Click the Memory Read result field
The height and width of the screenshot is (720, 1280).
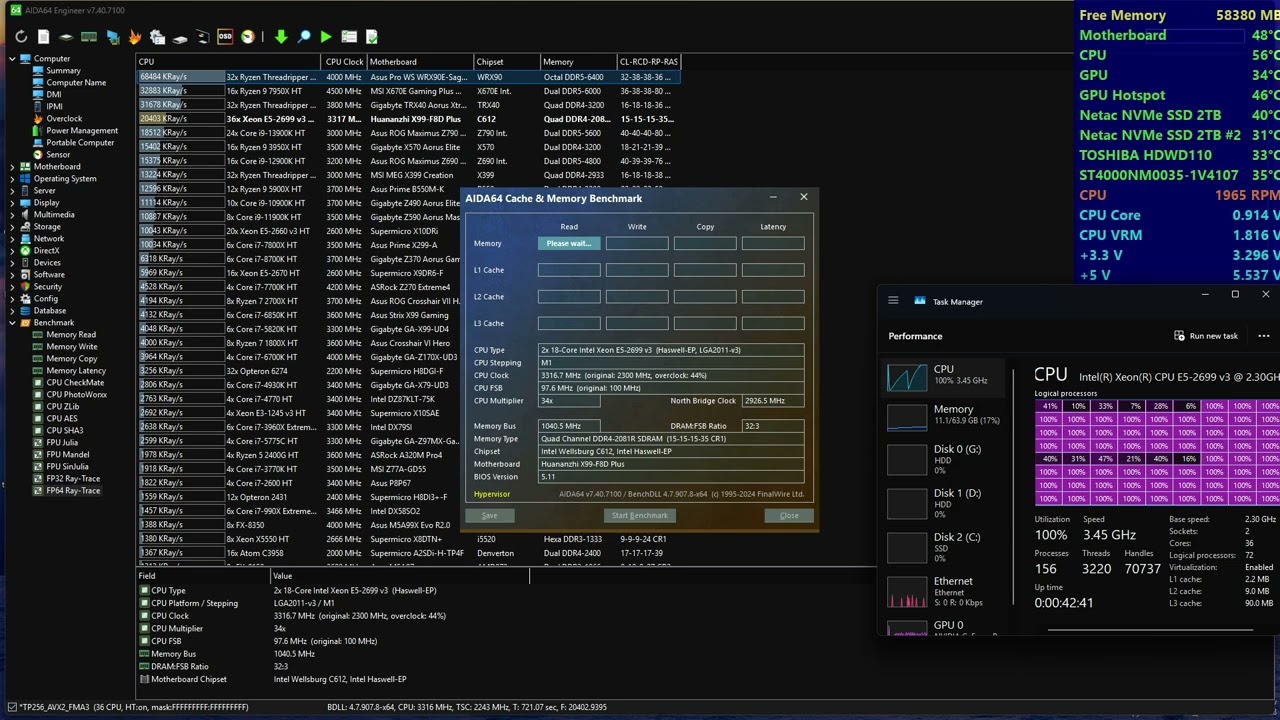tap(569, 243)
